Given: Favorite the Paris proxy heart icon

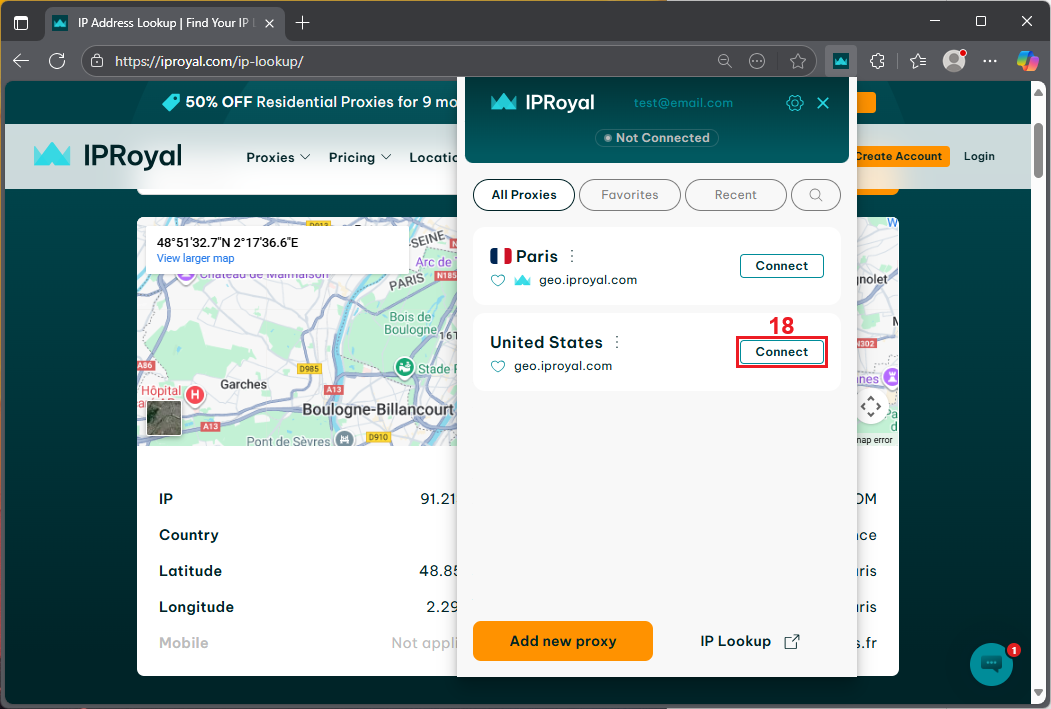Looking at the screenshot, I should [x=497, y=281].
